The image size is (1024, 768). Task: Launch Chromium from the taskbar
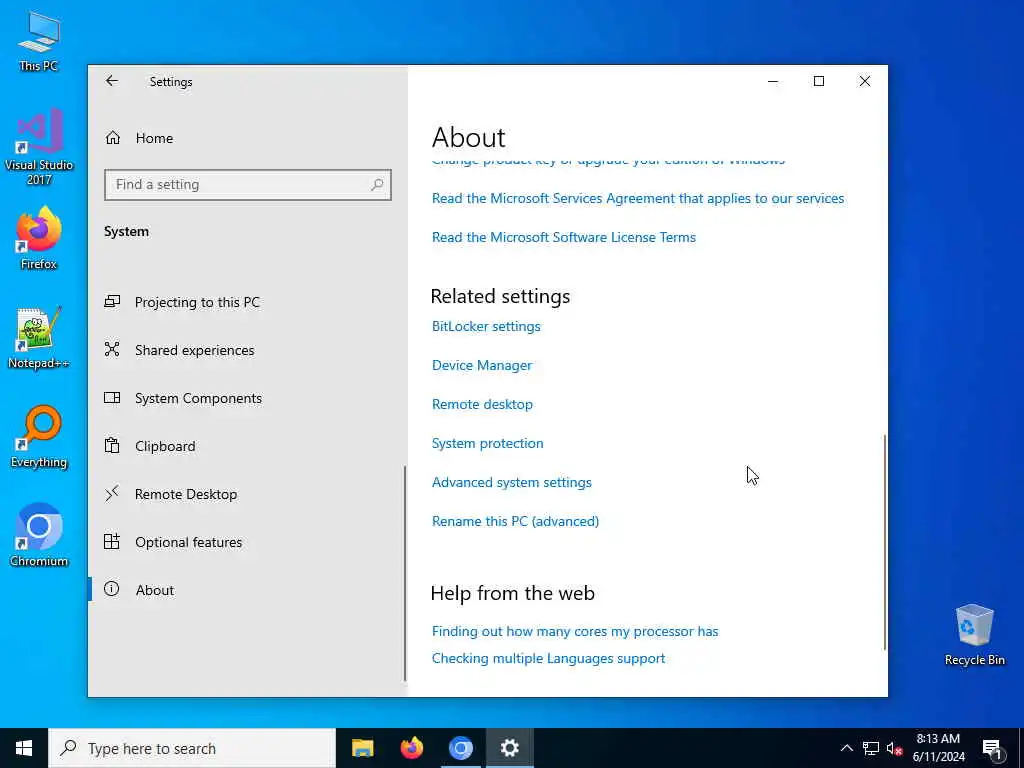(x=460, y=748)
